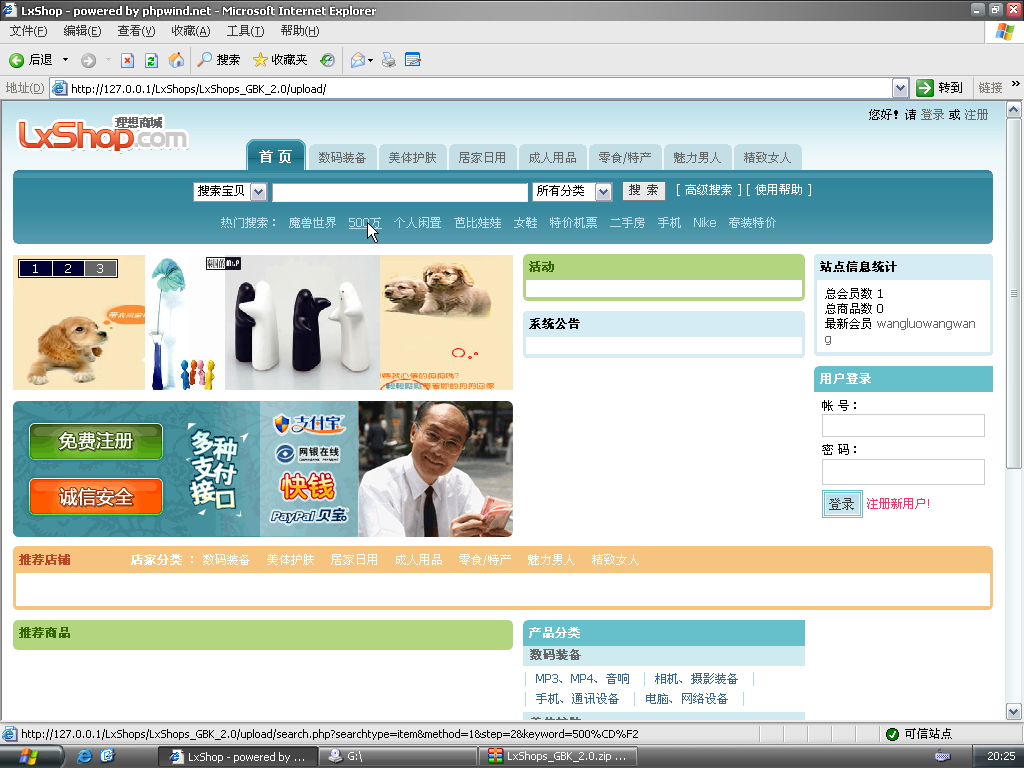Click the 帐号 username input field
This screenshot has height=768, width=1024.
coord(903,426)
